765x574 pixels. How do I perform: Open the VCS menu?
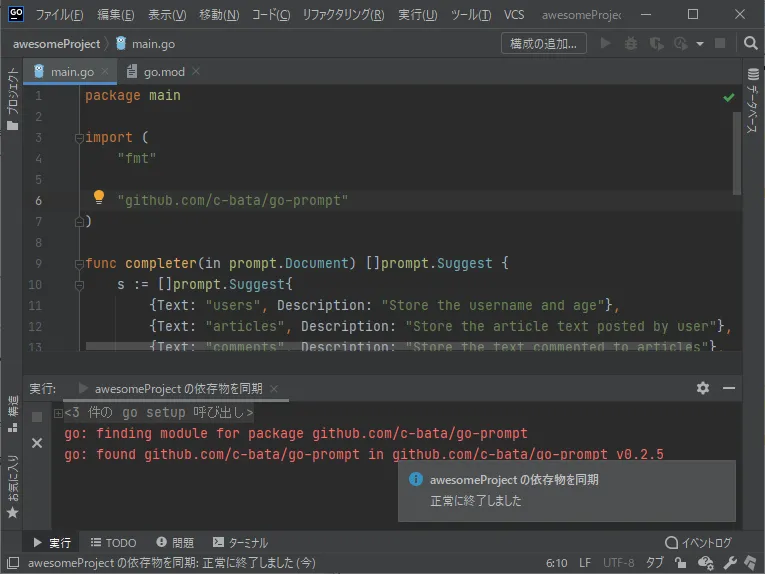(x=514, y=15)
